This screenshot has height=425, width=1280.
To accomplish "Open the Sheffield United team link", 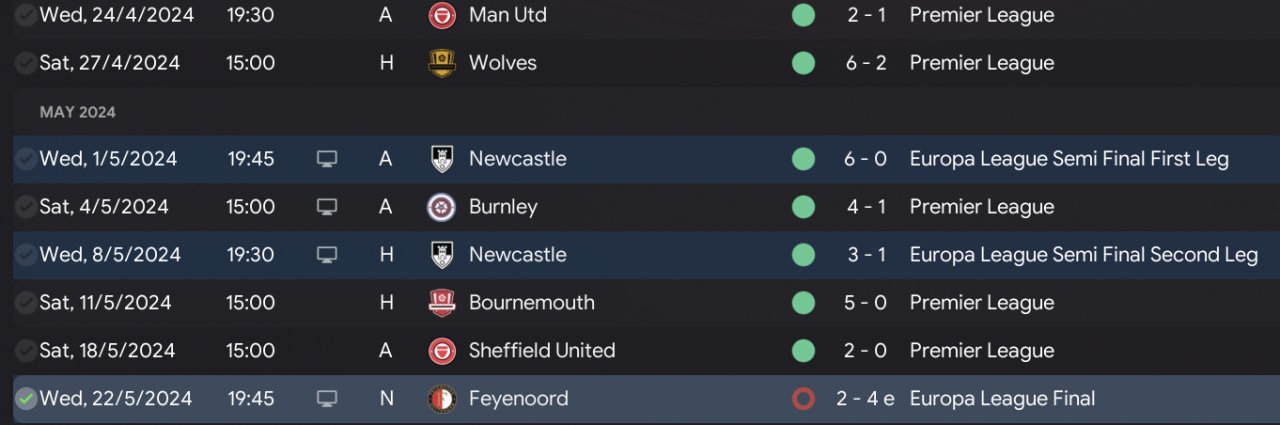I will (x=542, y=351).
